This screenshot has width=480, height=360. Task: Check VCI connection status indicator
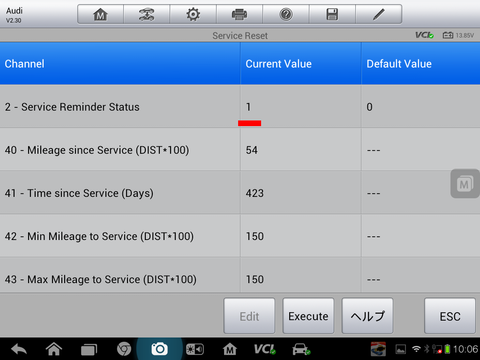tap(424, 35)
